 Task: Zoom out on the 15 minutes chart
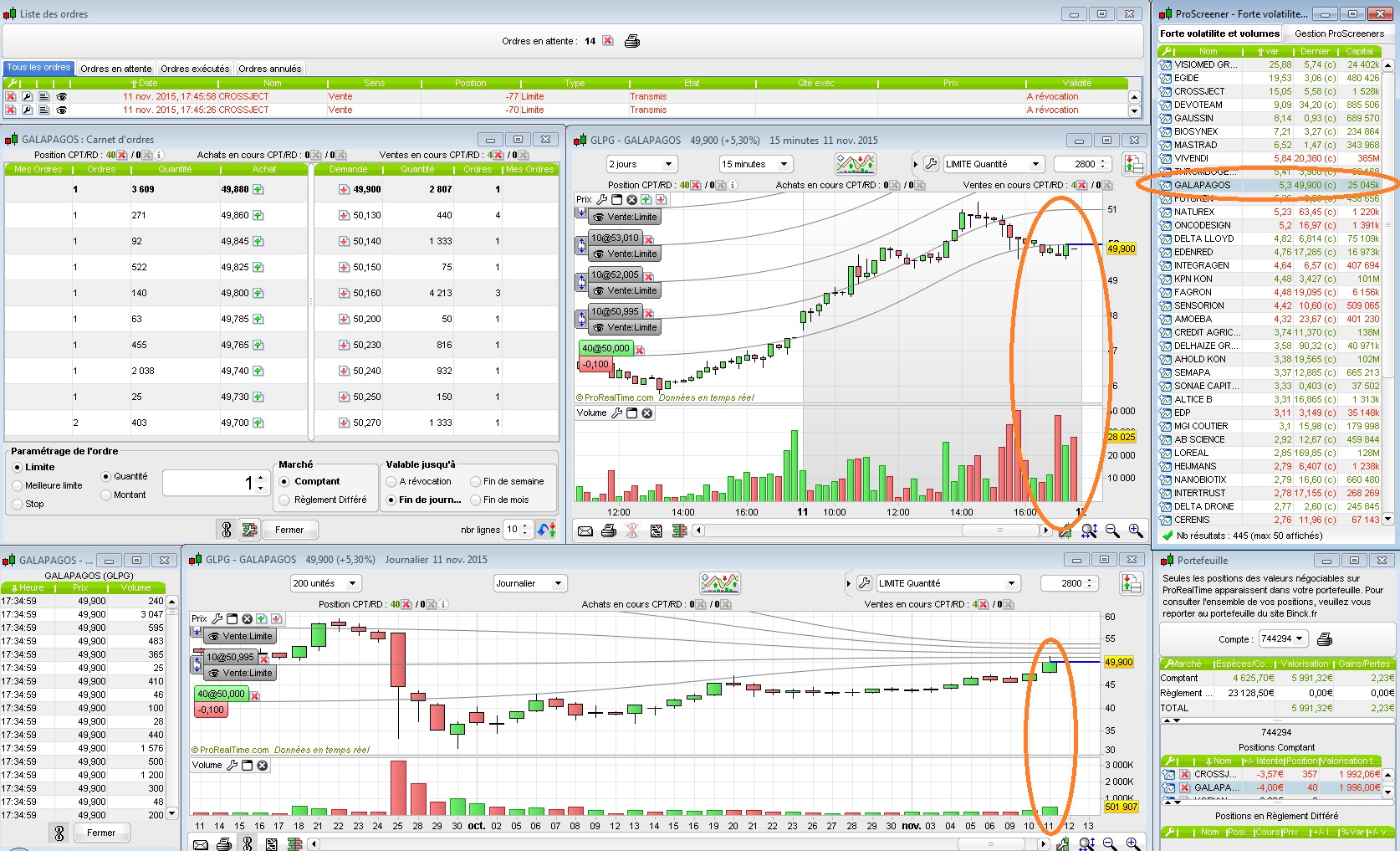pos(1112,531)
